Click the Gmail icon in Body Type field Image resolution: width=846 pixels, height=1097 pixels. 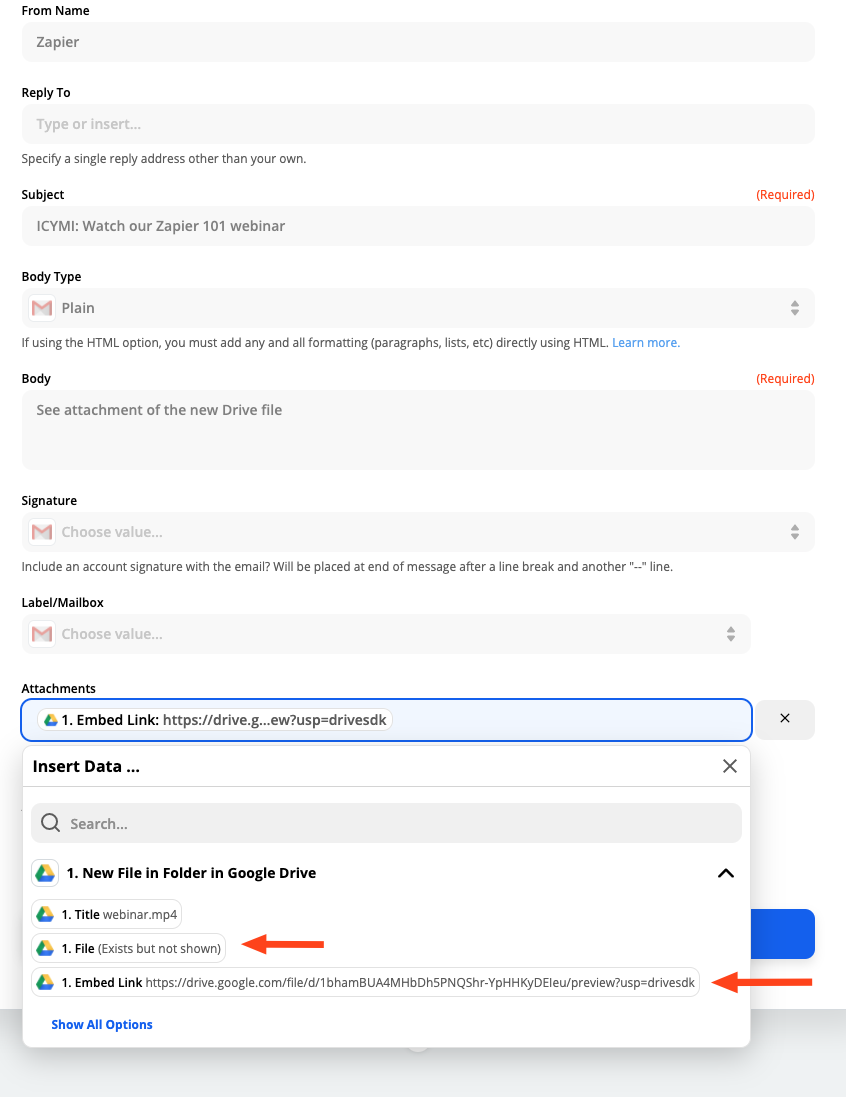[x=42, y=308]
